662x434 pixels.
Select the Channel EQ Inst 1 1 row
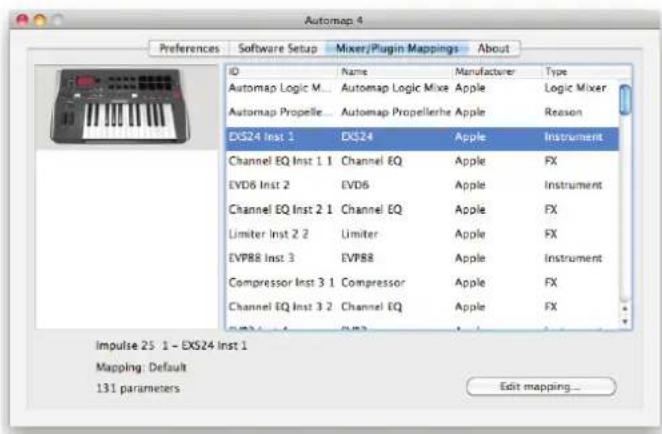pyautogui.click(x=422, y=161)
